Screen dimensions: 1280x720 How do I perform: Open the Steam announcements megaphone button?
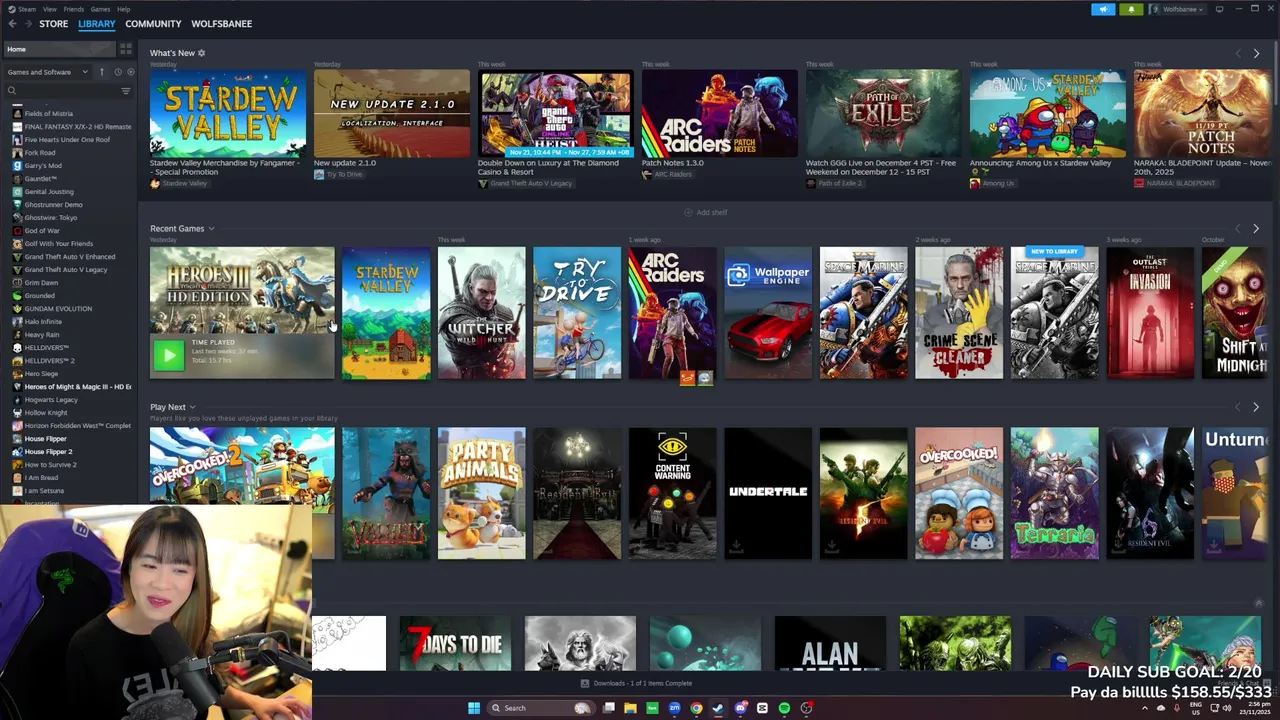(x=1103, y=9)
